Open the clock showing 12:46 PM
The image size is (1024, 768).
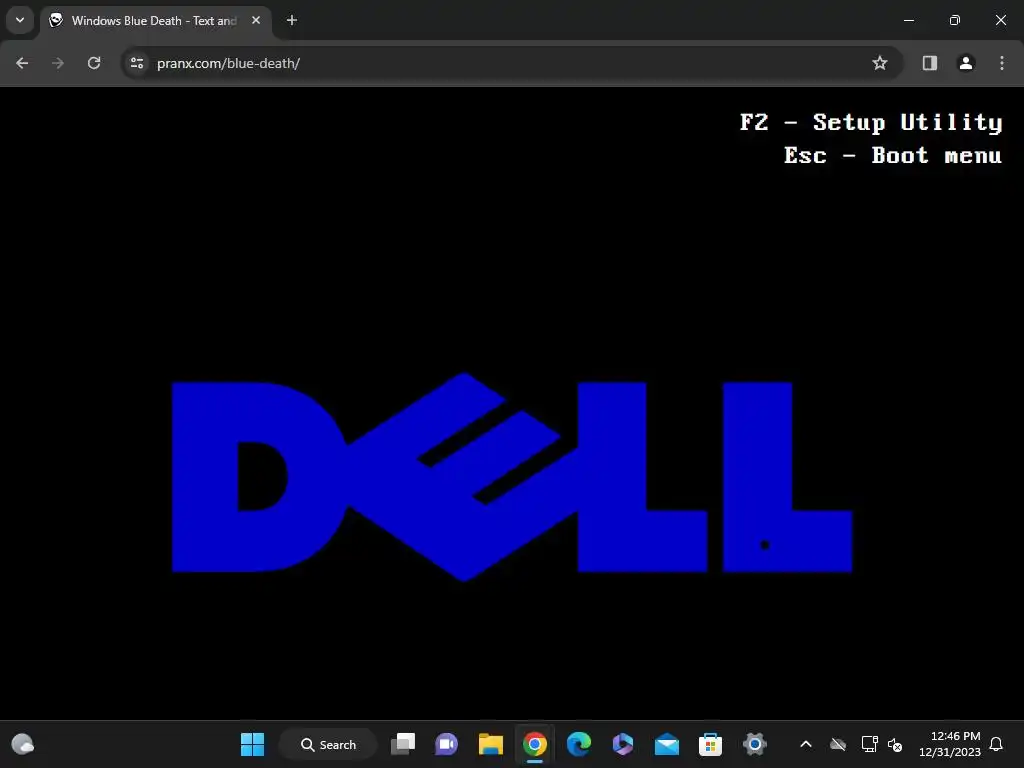(950, 744)
